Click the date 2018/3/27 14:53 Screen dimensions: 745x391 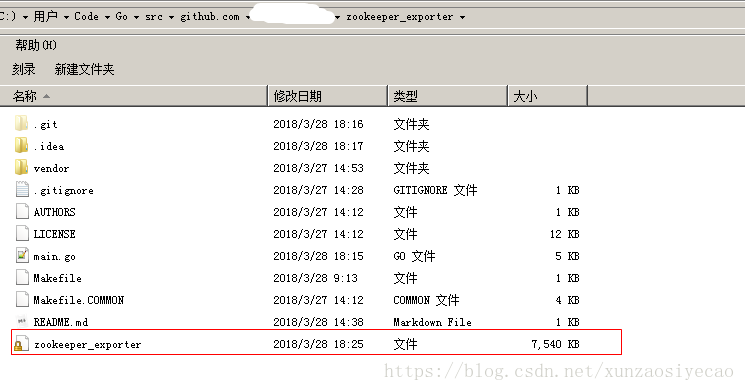click(x=318, y=168)
